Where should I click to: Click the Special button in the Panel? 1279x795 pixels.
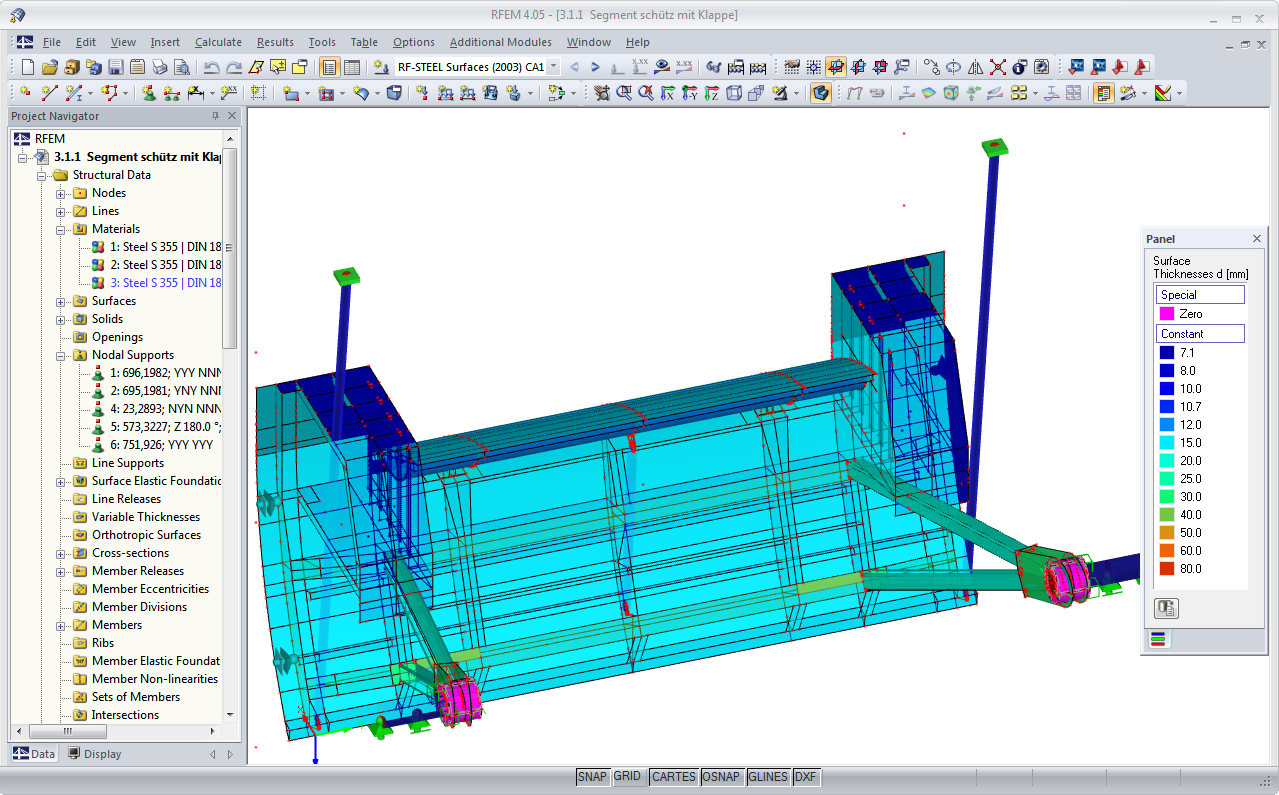click(x=1199, y=294)
